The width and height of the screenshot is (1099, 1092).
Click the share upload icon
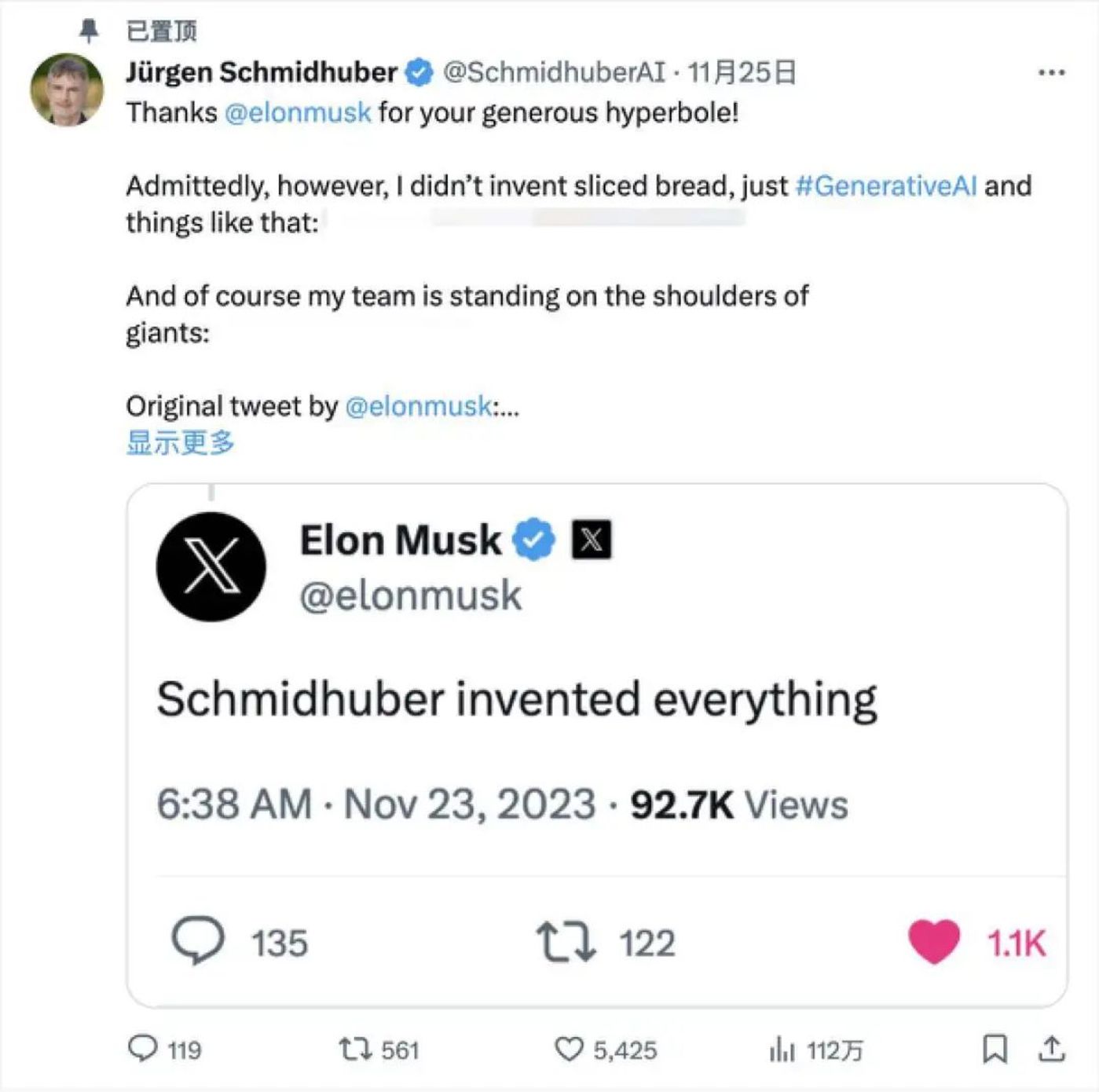(x=1051, y=1049)
